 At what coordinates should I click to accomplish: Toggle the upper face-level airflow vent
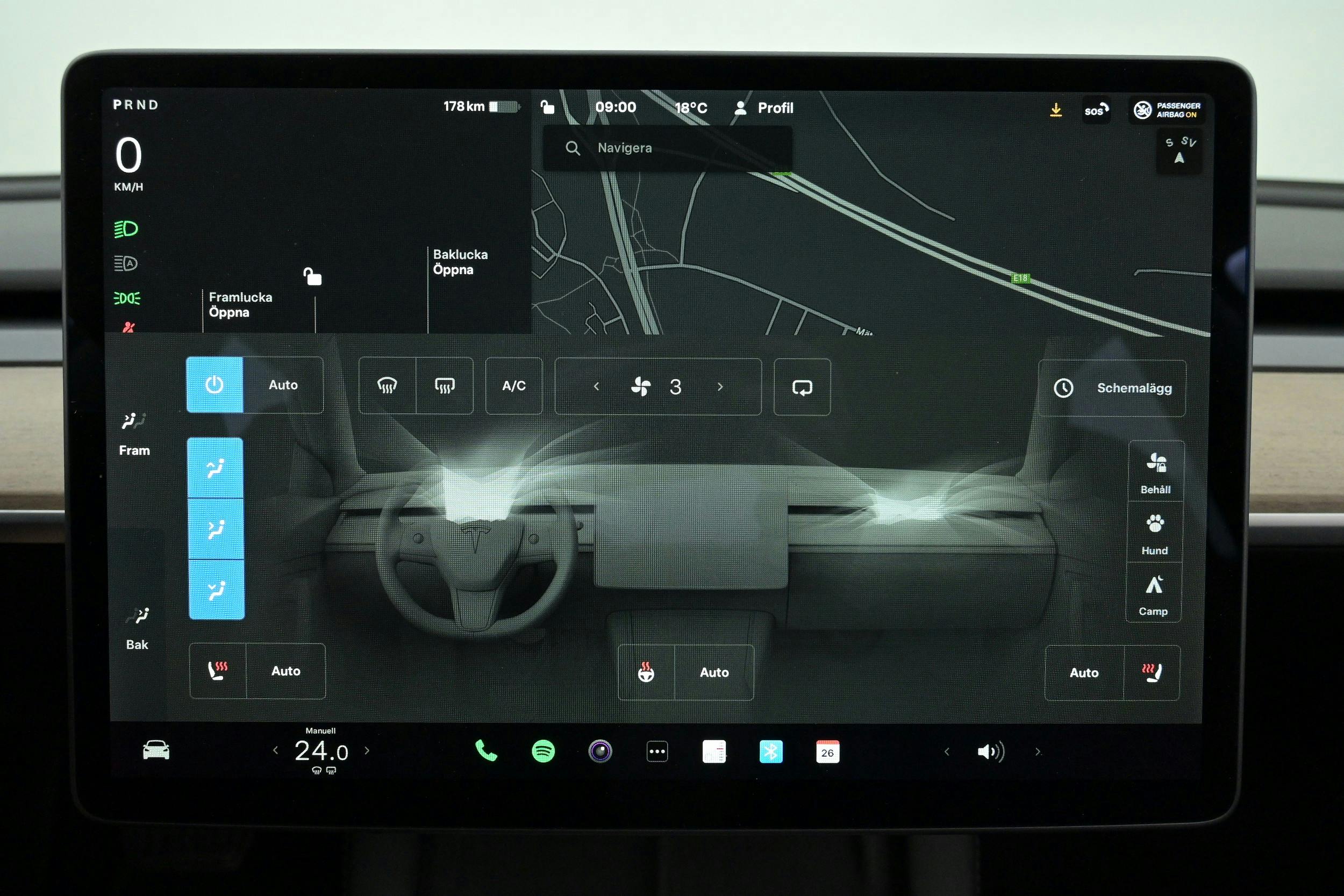tap(216, 468)
